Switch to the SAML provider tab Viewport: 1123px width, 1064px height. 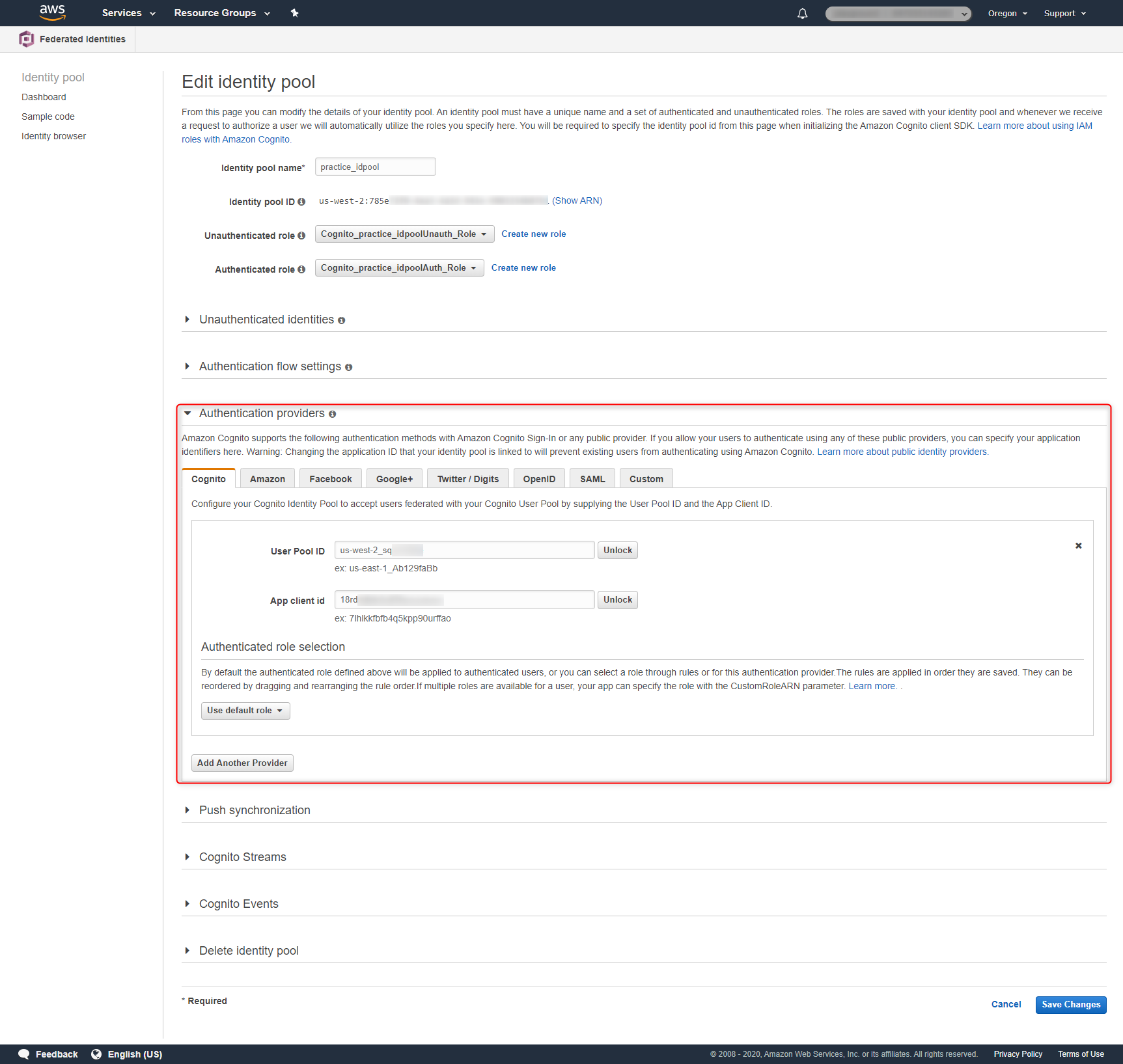[592, 479]
